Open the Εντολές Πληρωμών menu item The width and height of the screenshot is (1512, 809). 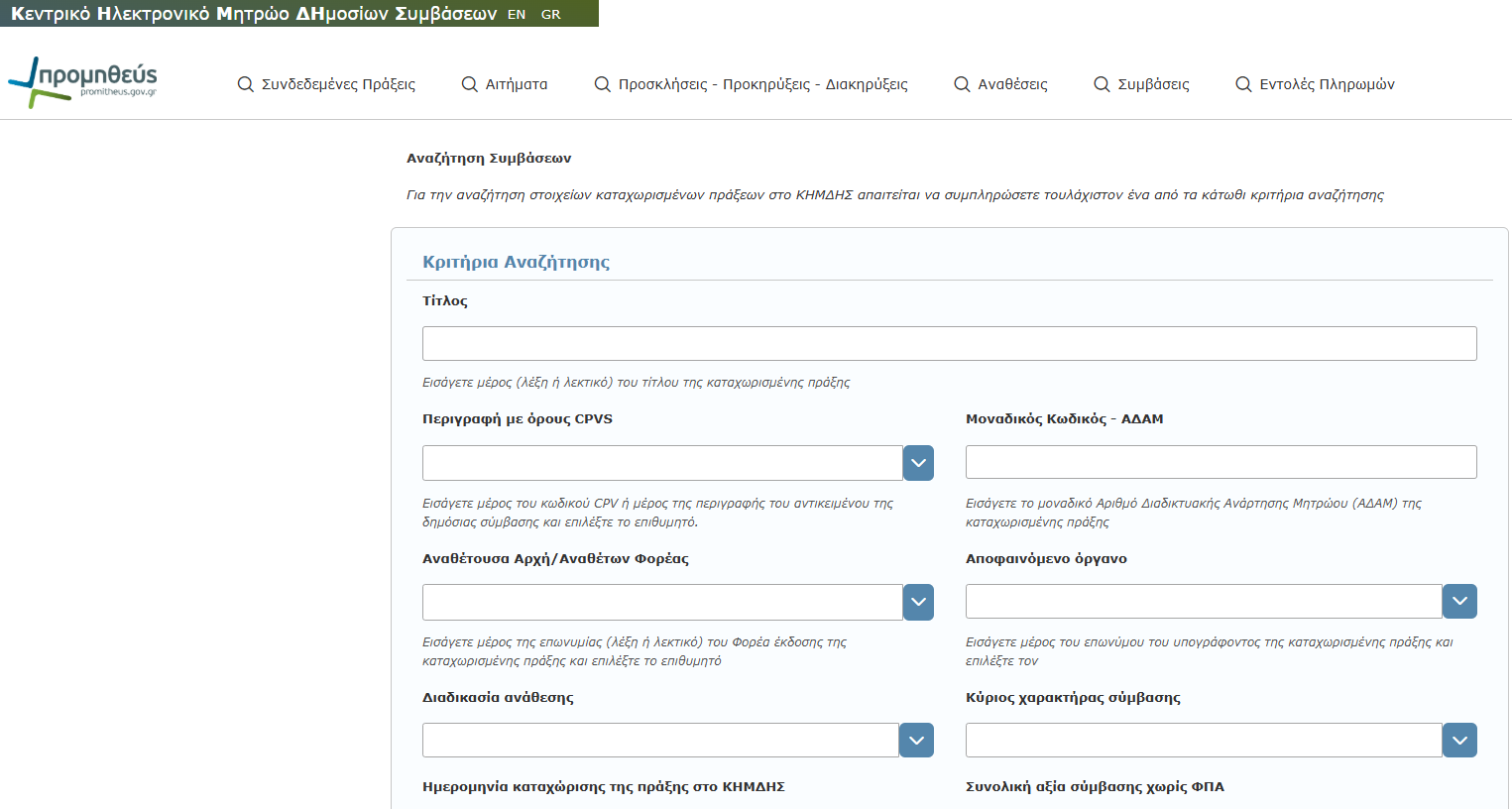pos(1327,84)
